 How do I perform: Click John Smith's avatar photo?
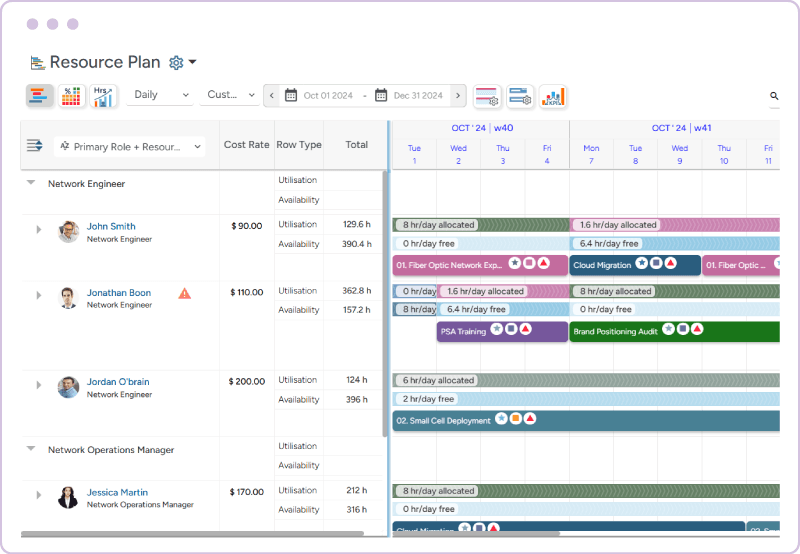click(x=68, y=232)
